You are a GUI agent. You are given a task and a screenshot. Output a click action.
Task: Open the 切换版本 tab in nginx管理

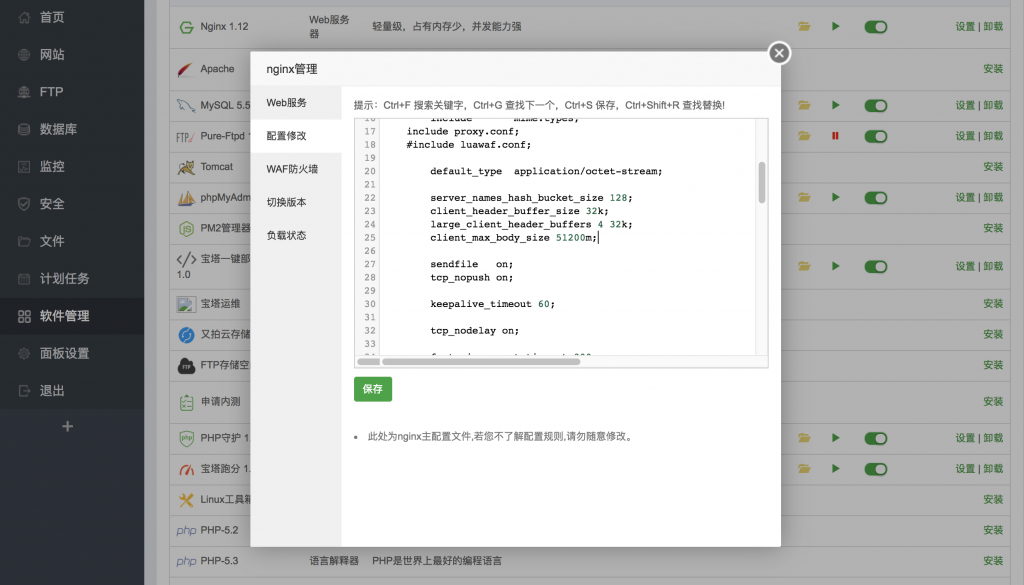(286, 202)
